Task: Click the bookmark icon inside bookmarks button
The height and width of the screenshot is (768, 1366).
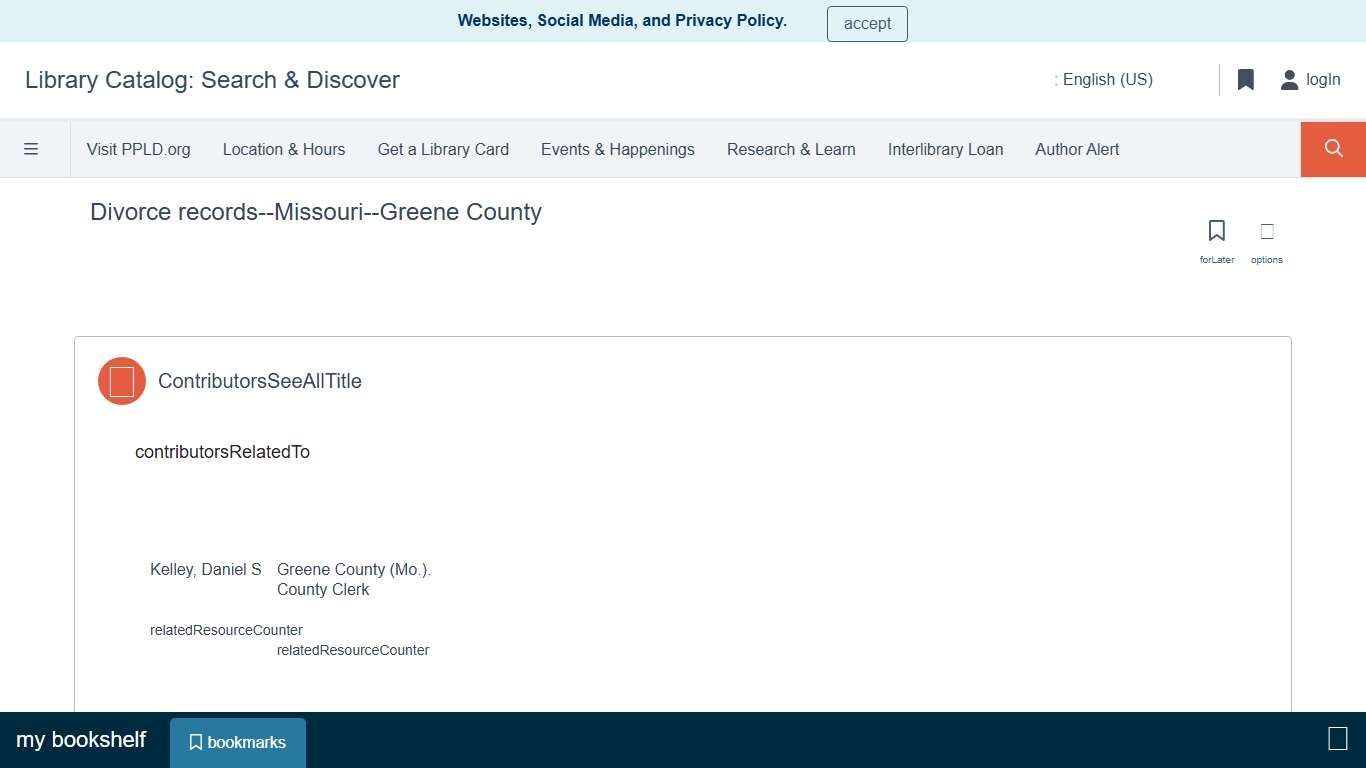Action: coord(196,742)
